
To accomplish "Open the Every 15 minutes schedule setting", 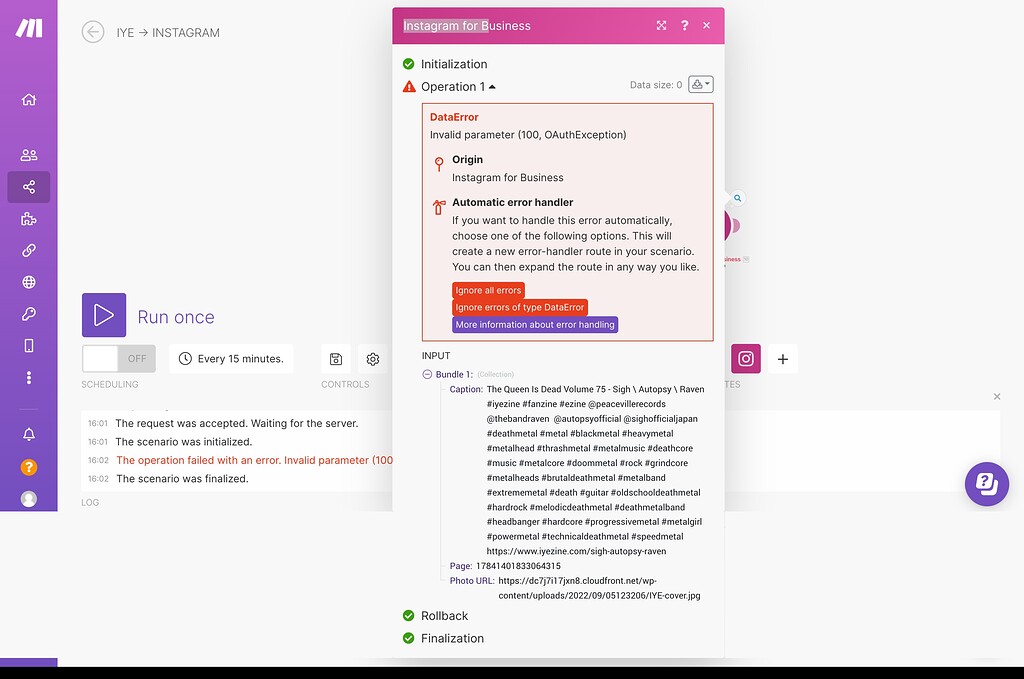I will tap(231, 358).
